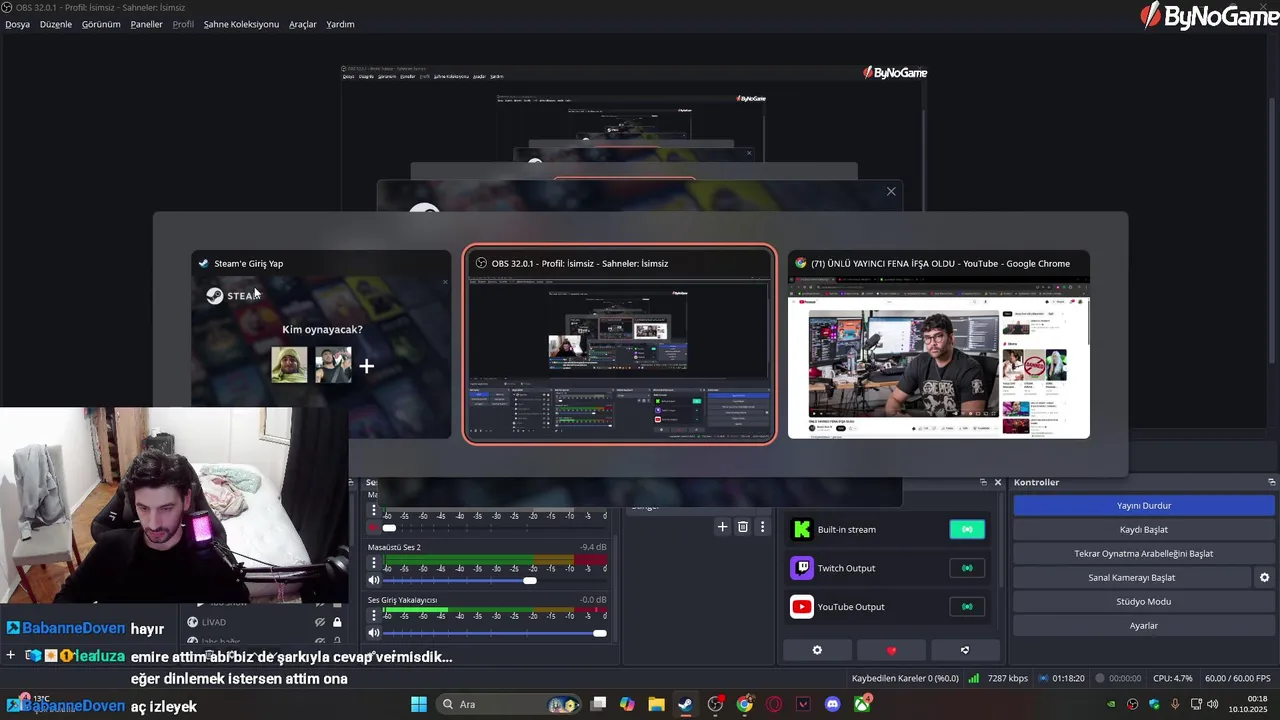The height and width of the screenshot is (720, 1280).
Task: Open the Görünüm menu
Action: point(101,24)
